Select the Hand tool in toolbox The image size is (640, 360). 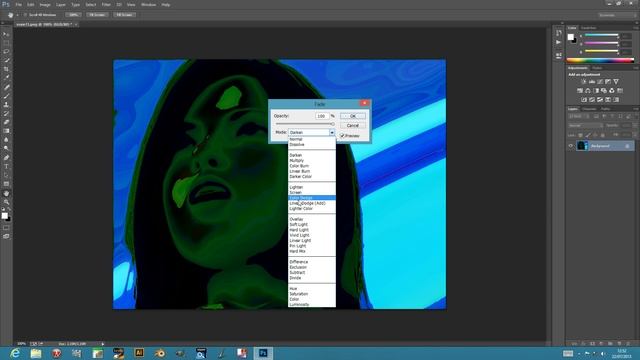[6, 193]
